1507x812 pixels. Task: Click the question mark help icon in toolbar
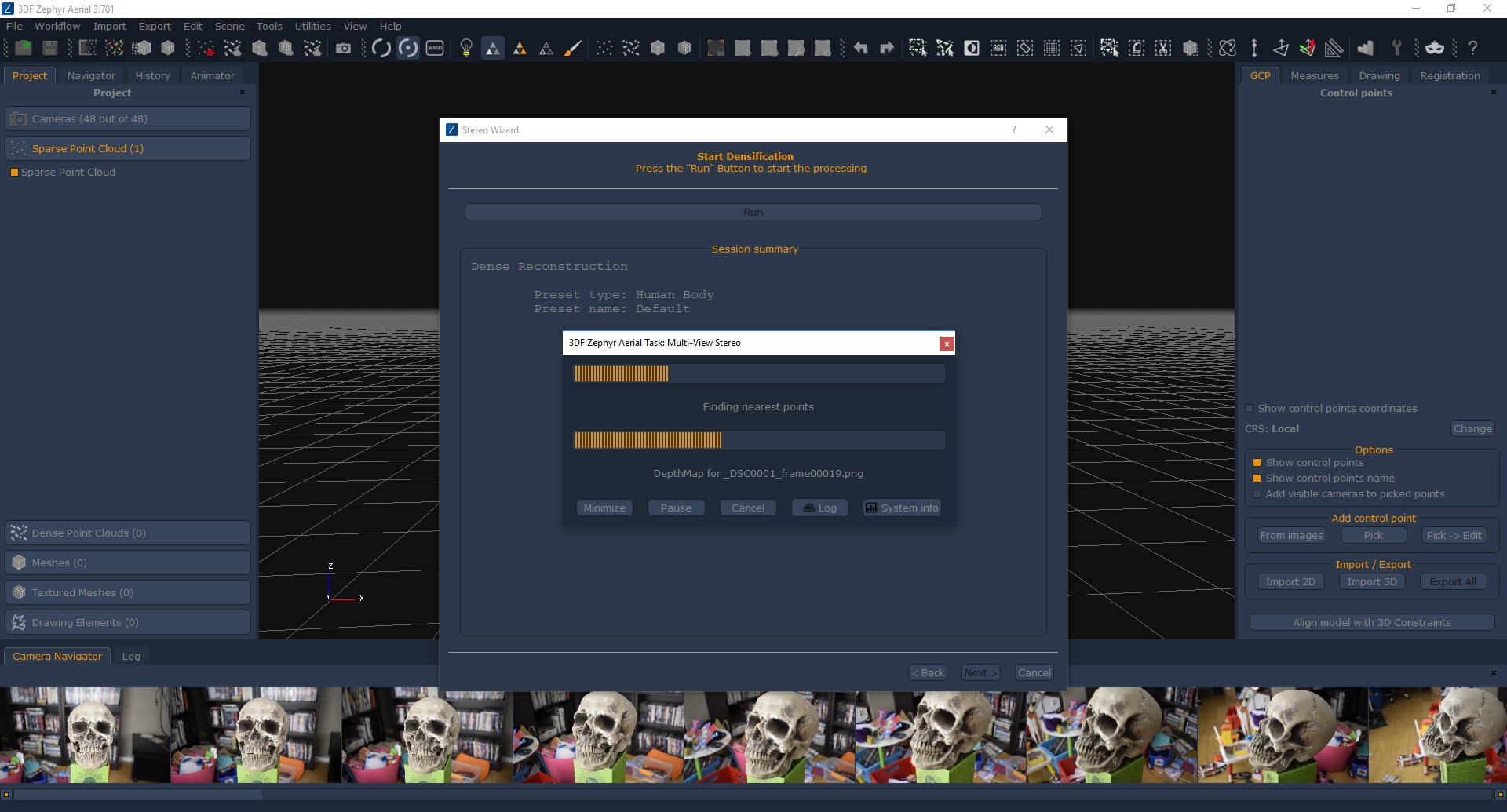[x=1472, y=48]
